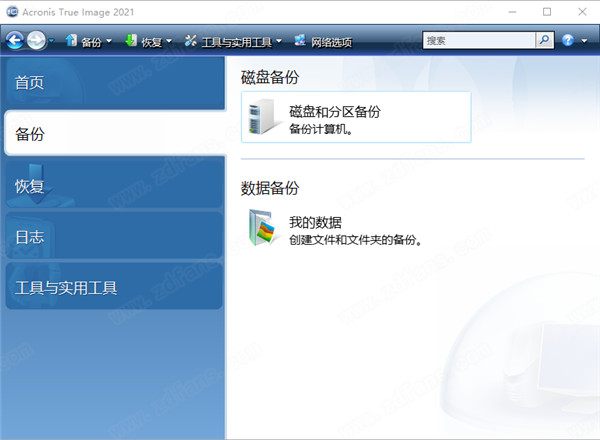Viewport: 600px width, 440px height.
Task: Open the 日志 sidebar tab
Action: (114, 235)
